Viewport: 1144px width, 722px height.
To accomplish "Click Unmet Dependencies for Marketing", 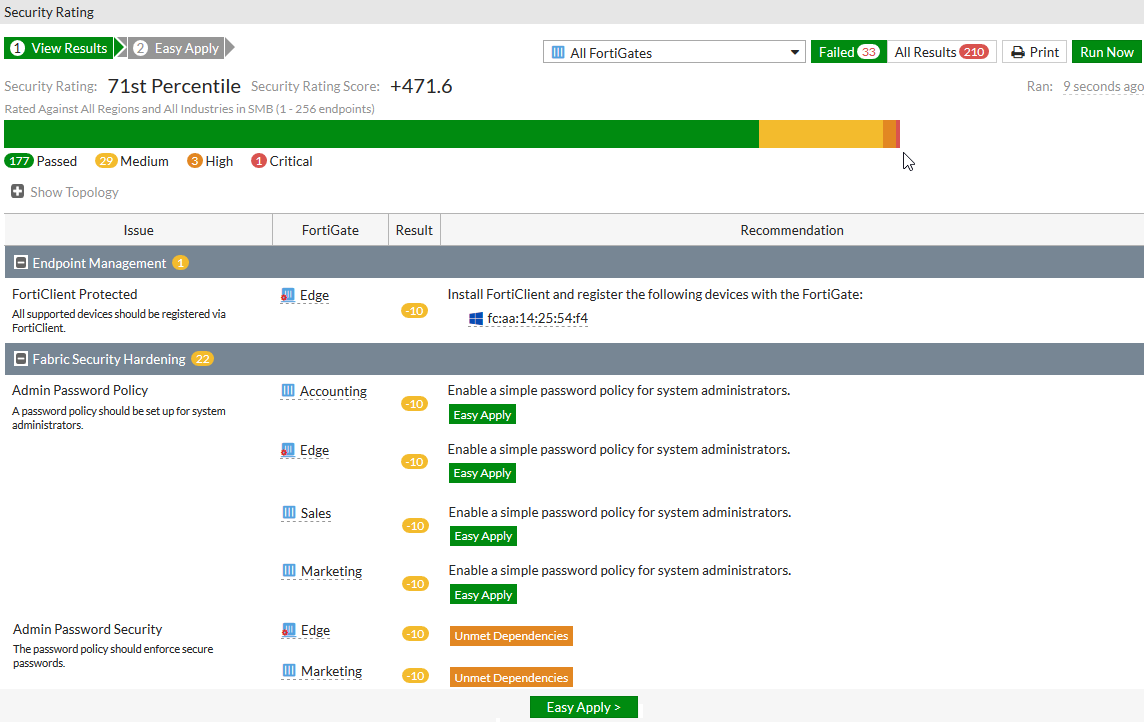I will (511, 678).
